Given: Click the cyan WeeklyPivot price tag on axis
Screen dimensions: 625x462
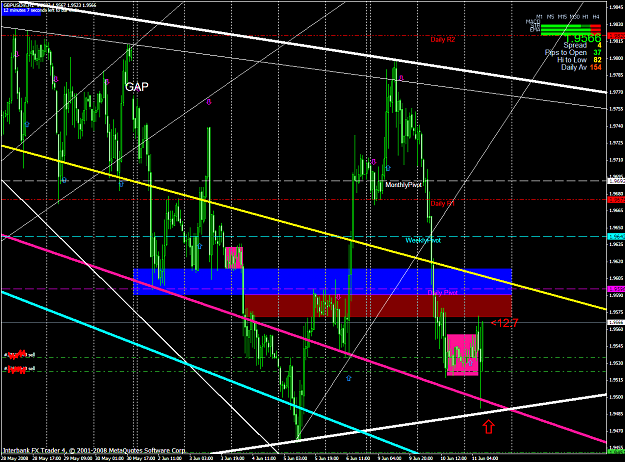Looking at the screenshot, I should click(x=616, y=236).
